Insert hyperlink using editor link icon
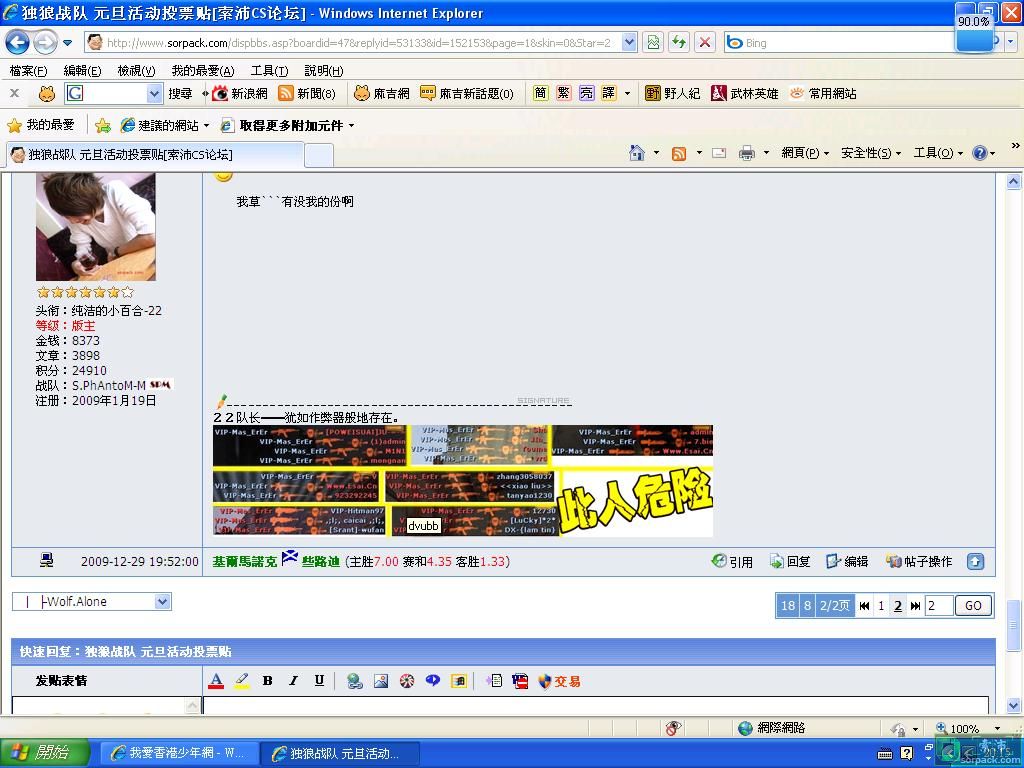 tap(355, 681)
